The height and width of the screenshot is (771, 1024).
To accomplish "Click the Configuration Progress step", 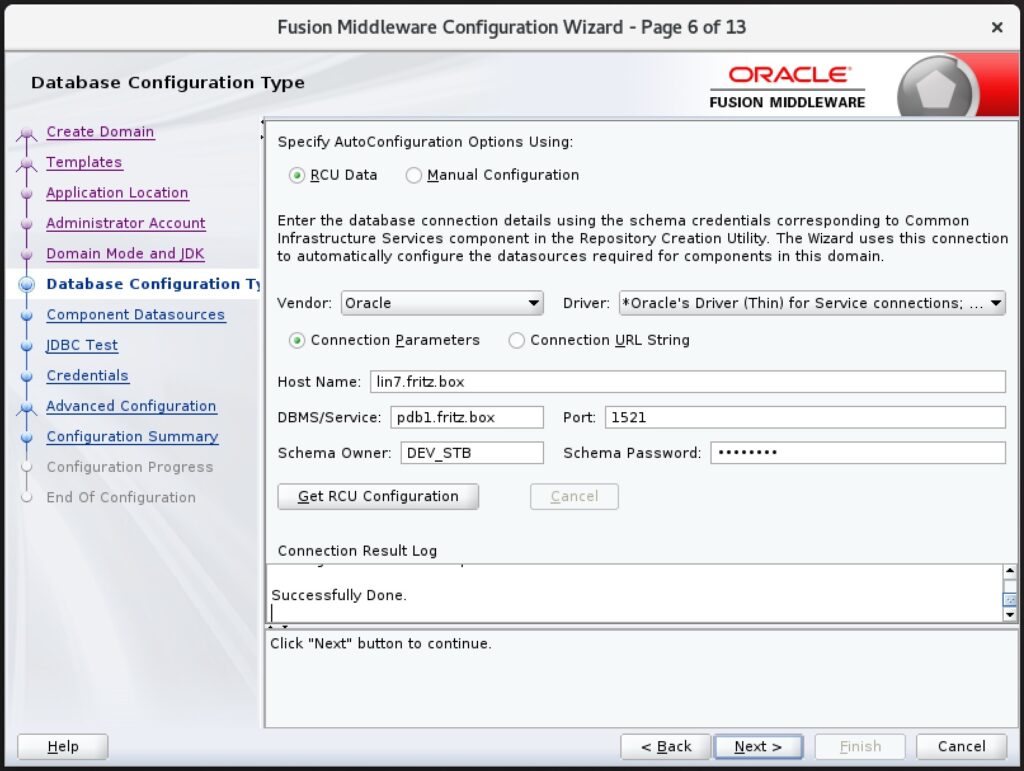I will (129, 467).
